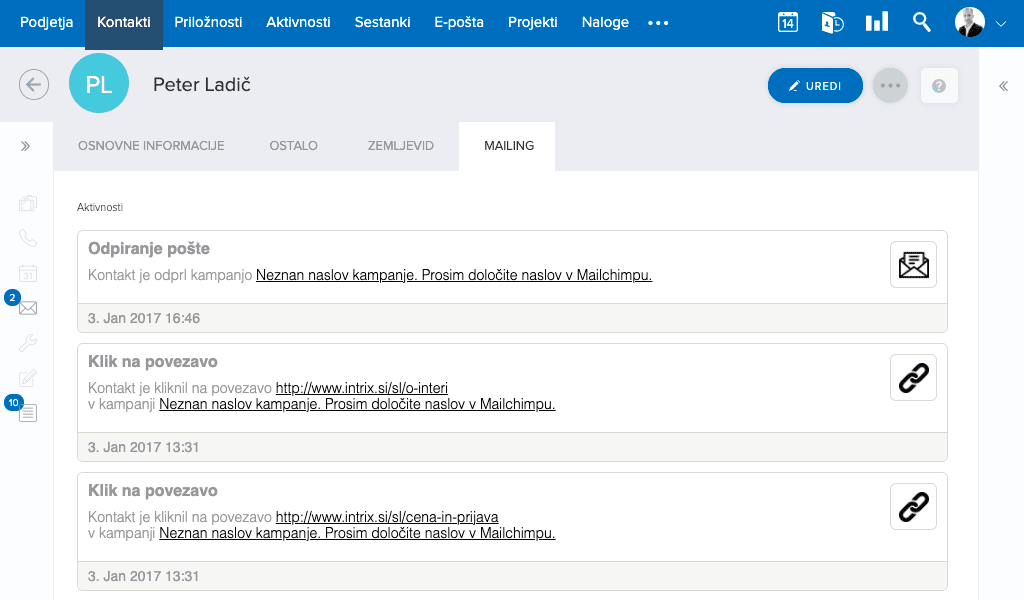The height and width of the screenshot is (600, 1024).
Task: Collapse the right side panel
Action: [1003, 86]
